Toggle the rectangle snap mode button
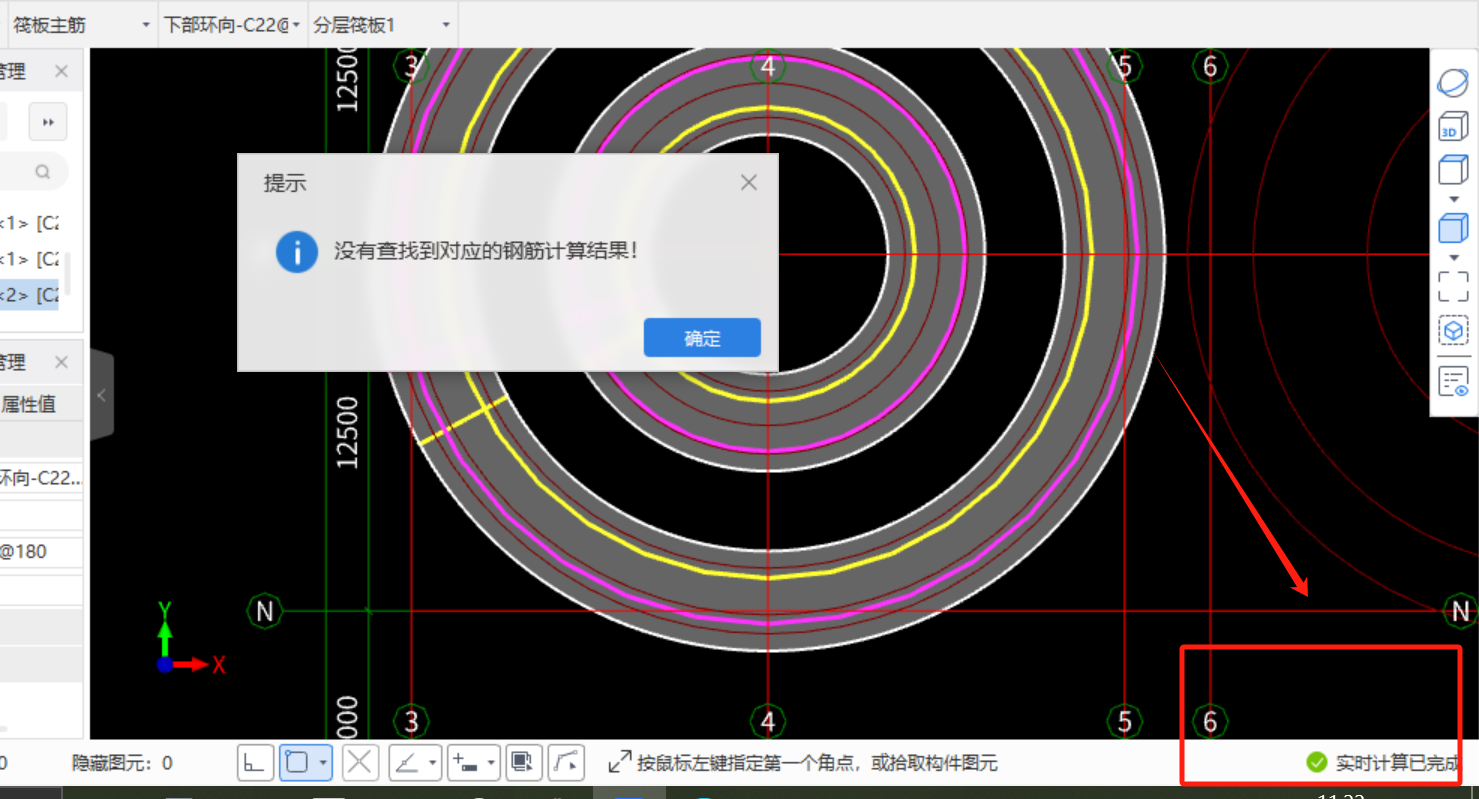This screenshot has height=799, width=1479. [x=296, y=763]
